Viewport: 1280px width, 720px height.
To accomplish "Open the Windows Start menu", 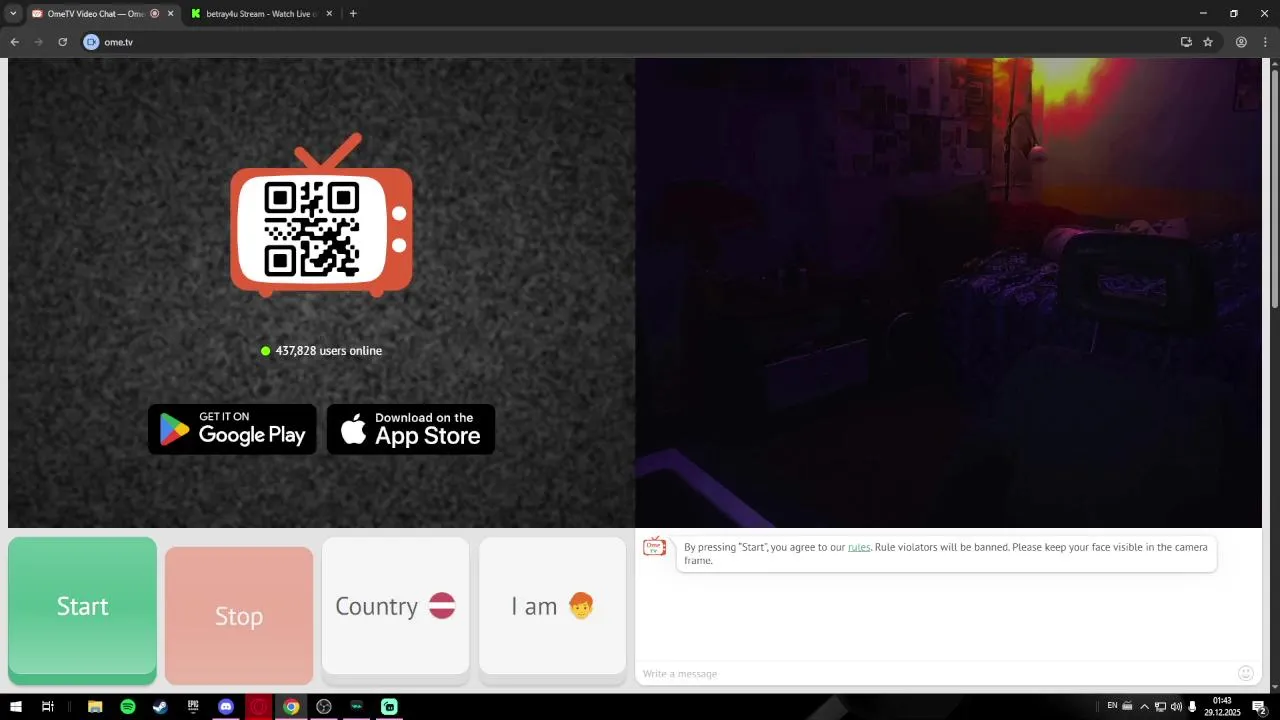I will click(15, 707).
